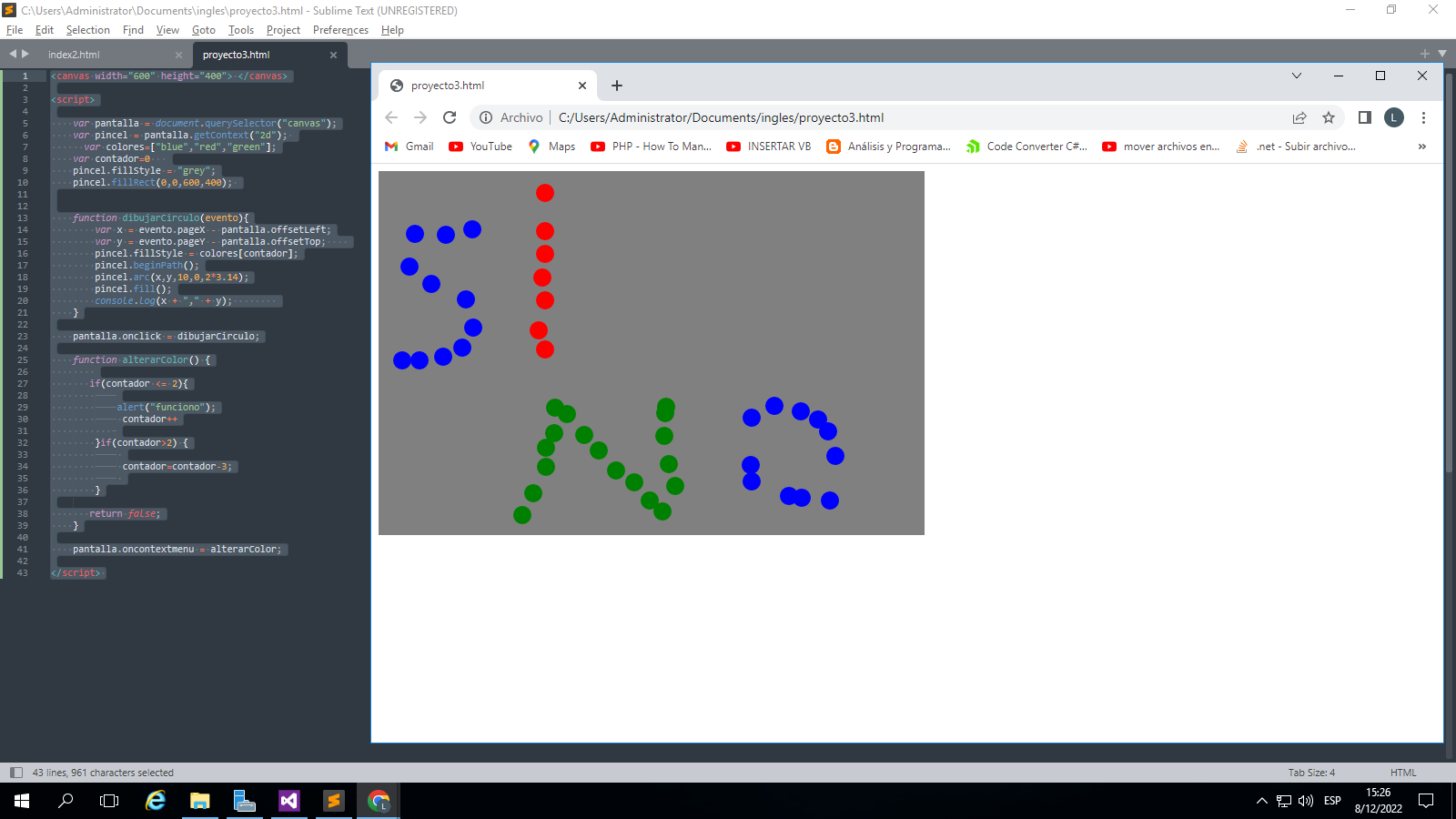1456x819 pixels.
Task: Click Sublime's next tab arrow
Action: (x=25, y=54)
